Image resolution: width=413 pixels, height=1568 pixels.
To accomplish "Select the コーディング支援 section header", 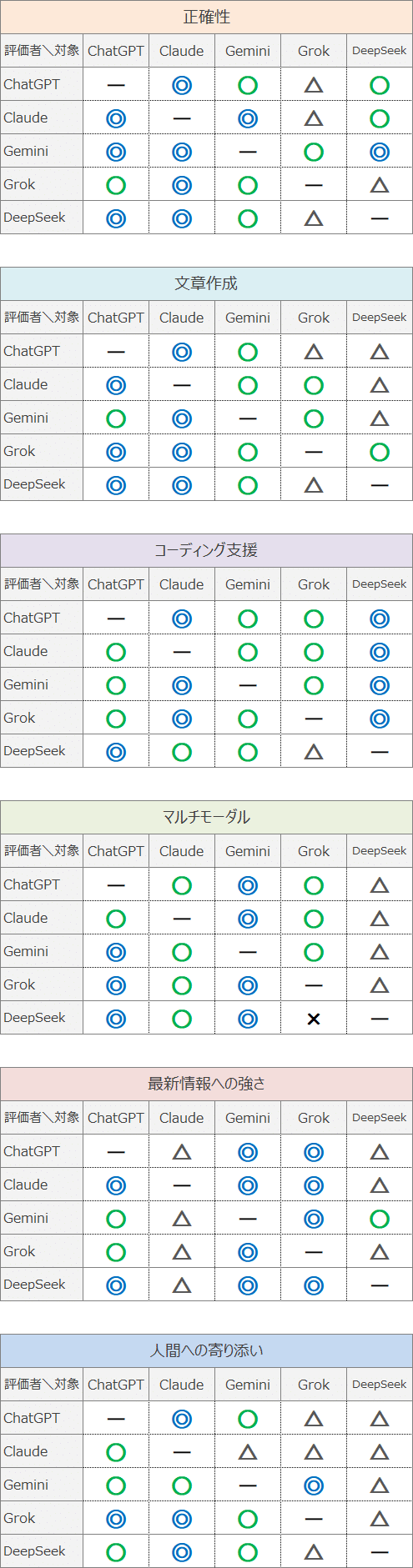I will 206,550.
